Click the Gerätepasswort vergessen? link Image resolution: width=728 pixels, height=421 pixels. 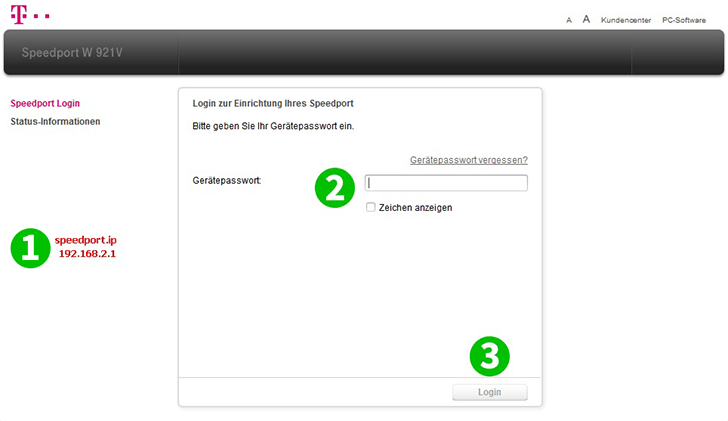coord(468,160)
